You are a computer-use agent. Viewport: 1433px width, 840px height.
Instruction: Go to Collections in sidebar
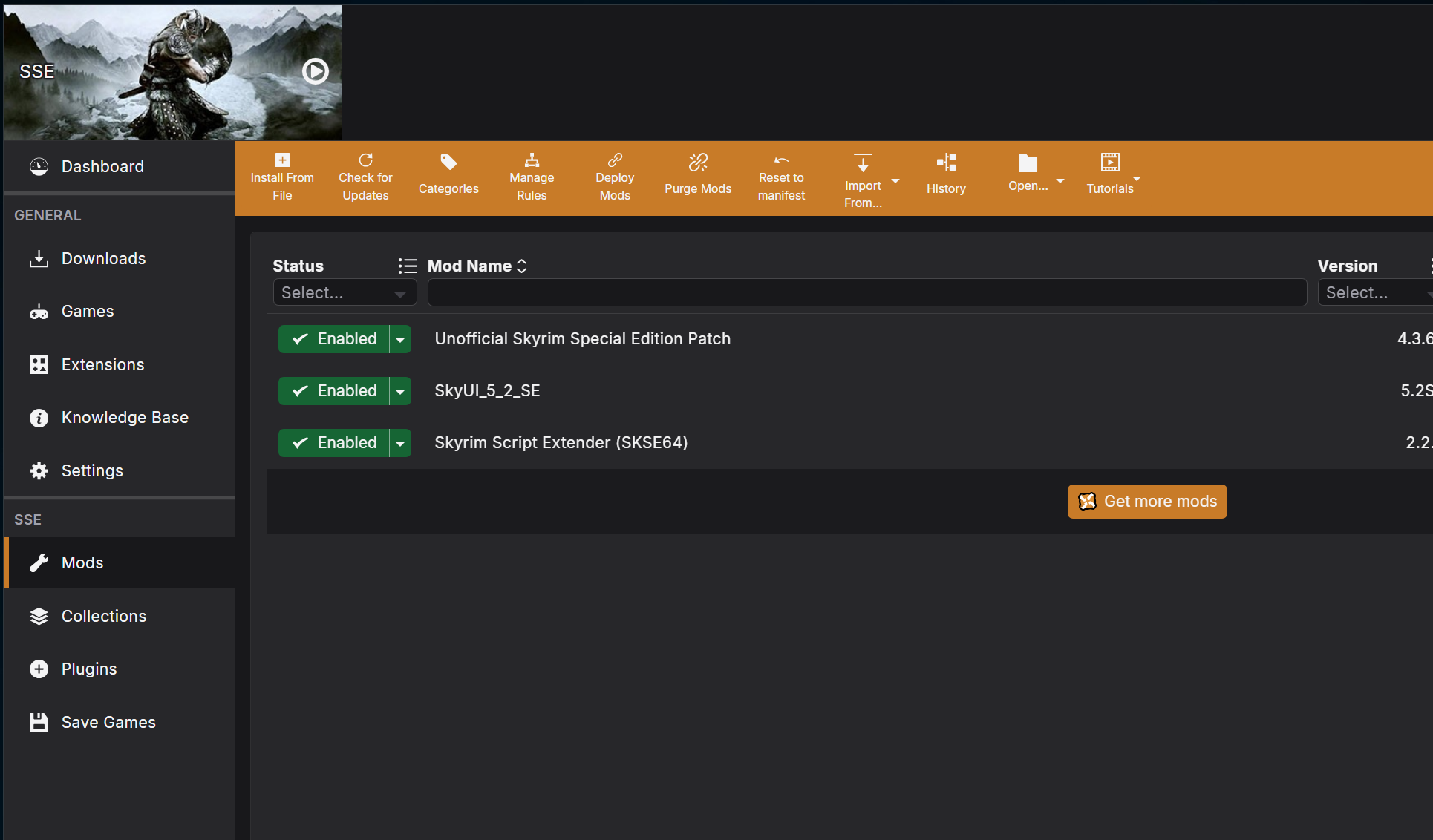[x=104, y=617]
